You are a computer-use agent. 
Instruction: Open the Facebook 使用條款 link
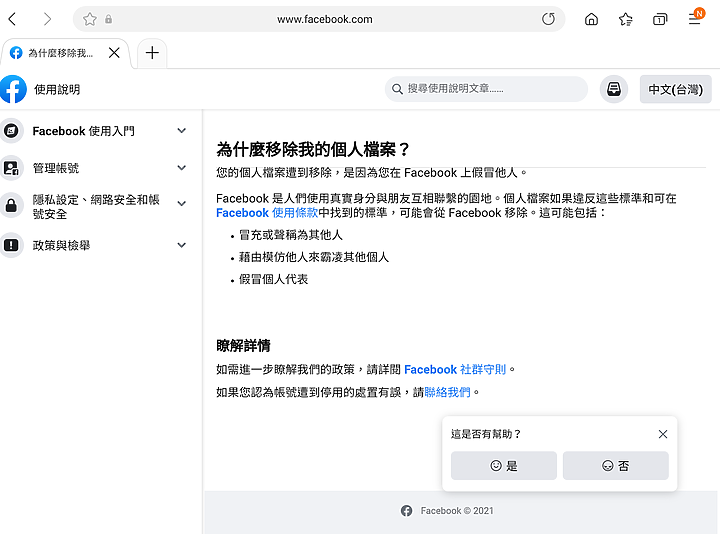click(267, 213)
